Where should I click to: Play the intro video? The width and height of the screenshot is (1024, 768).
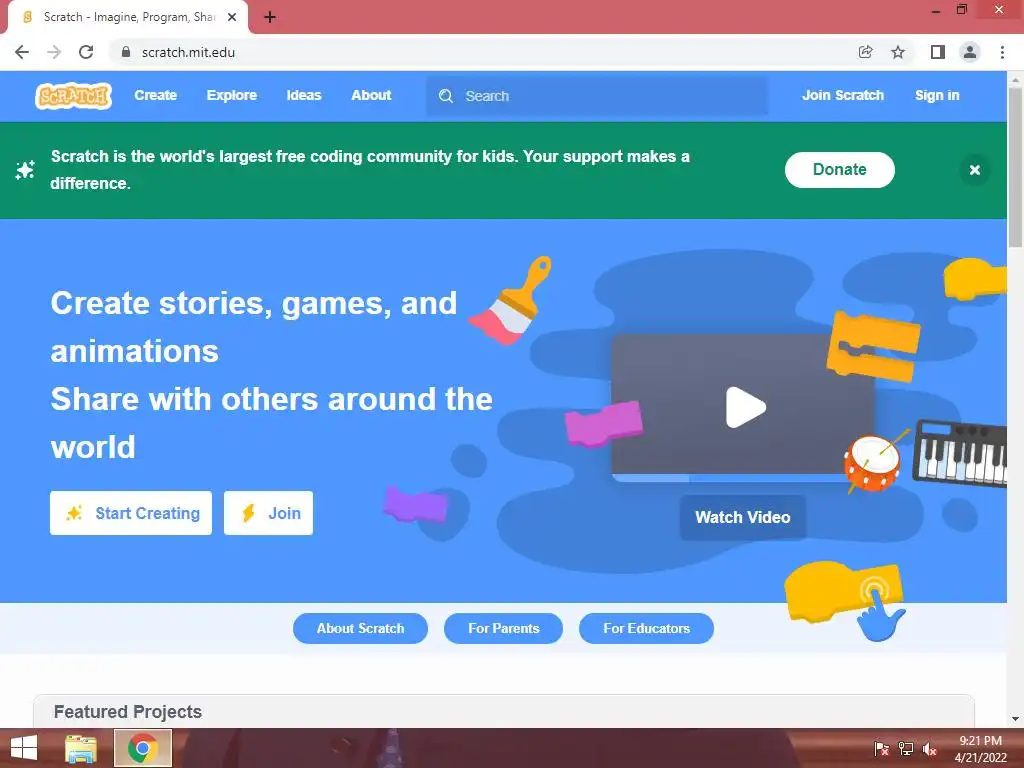(745, 407)
